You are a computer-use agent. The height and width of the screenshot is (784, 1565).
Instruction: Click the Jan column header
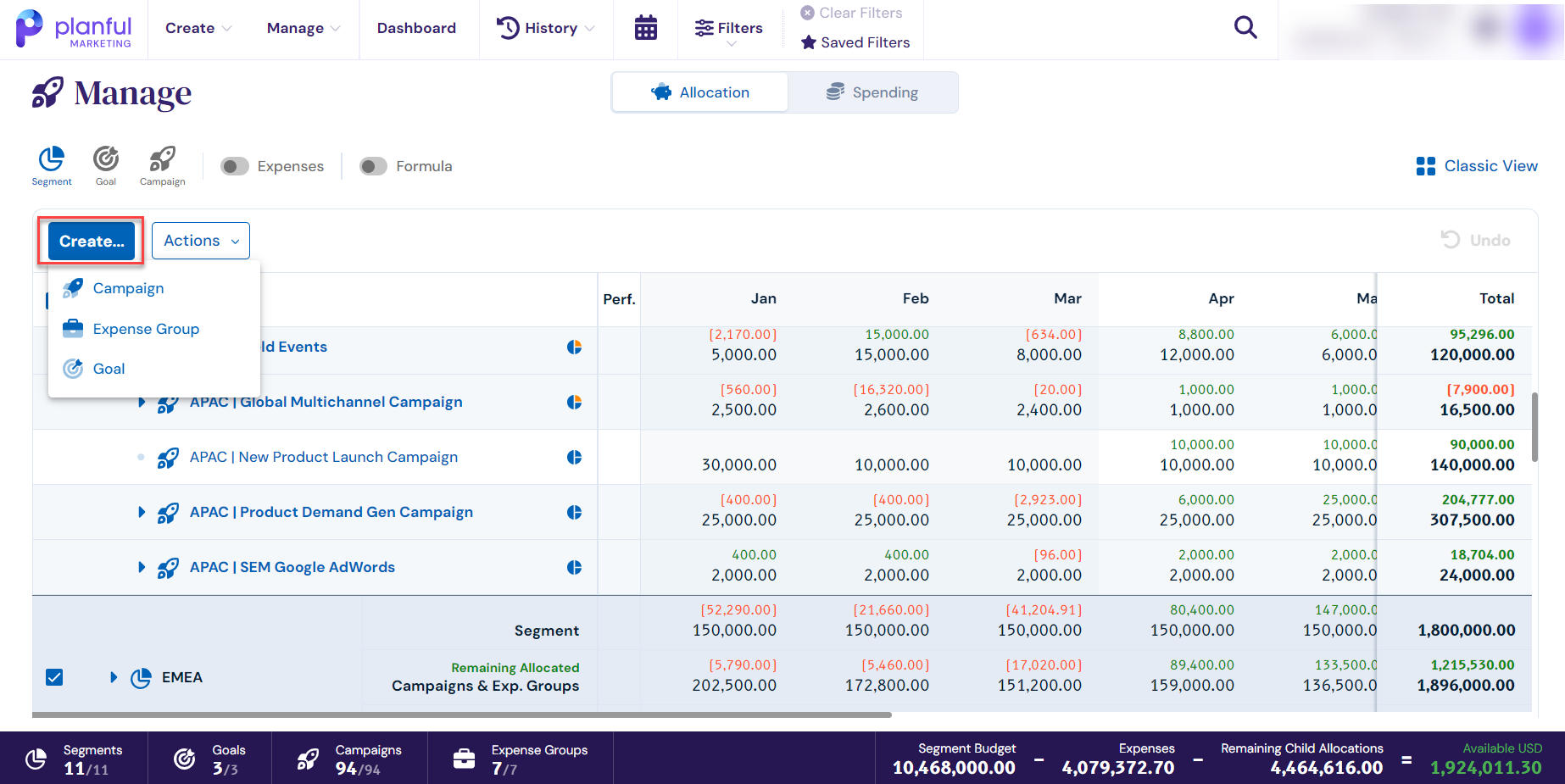(x=763, y=298)
